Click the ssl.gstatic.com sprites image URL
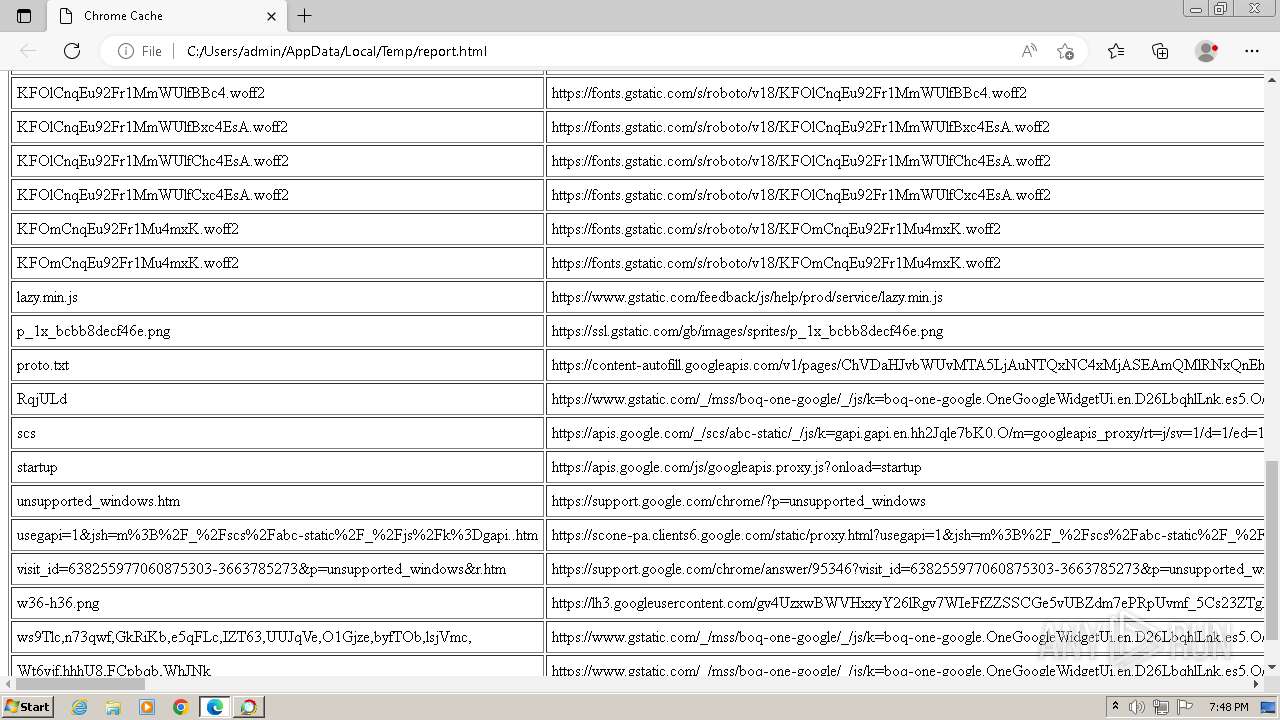Viewport: 1280px width, 720px height. [747, 331]
